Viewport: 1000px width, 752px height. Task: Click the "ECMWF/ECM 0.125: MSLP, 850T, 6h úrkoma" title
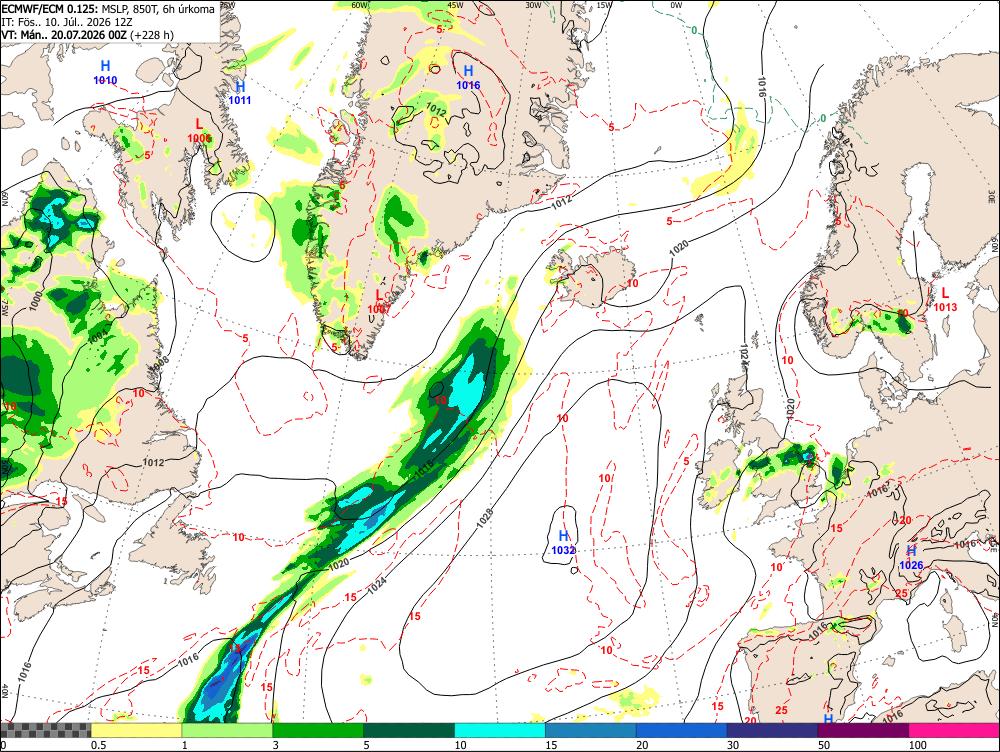108,10
